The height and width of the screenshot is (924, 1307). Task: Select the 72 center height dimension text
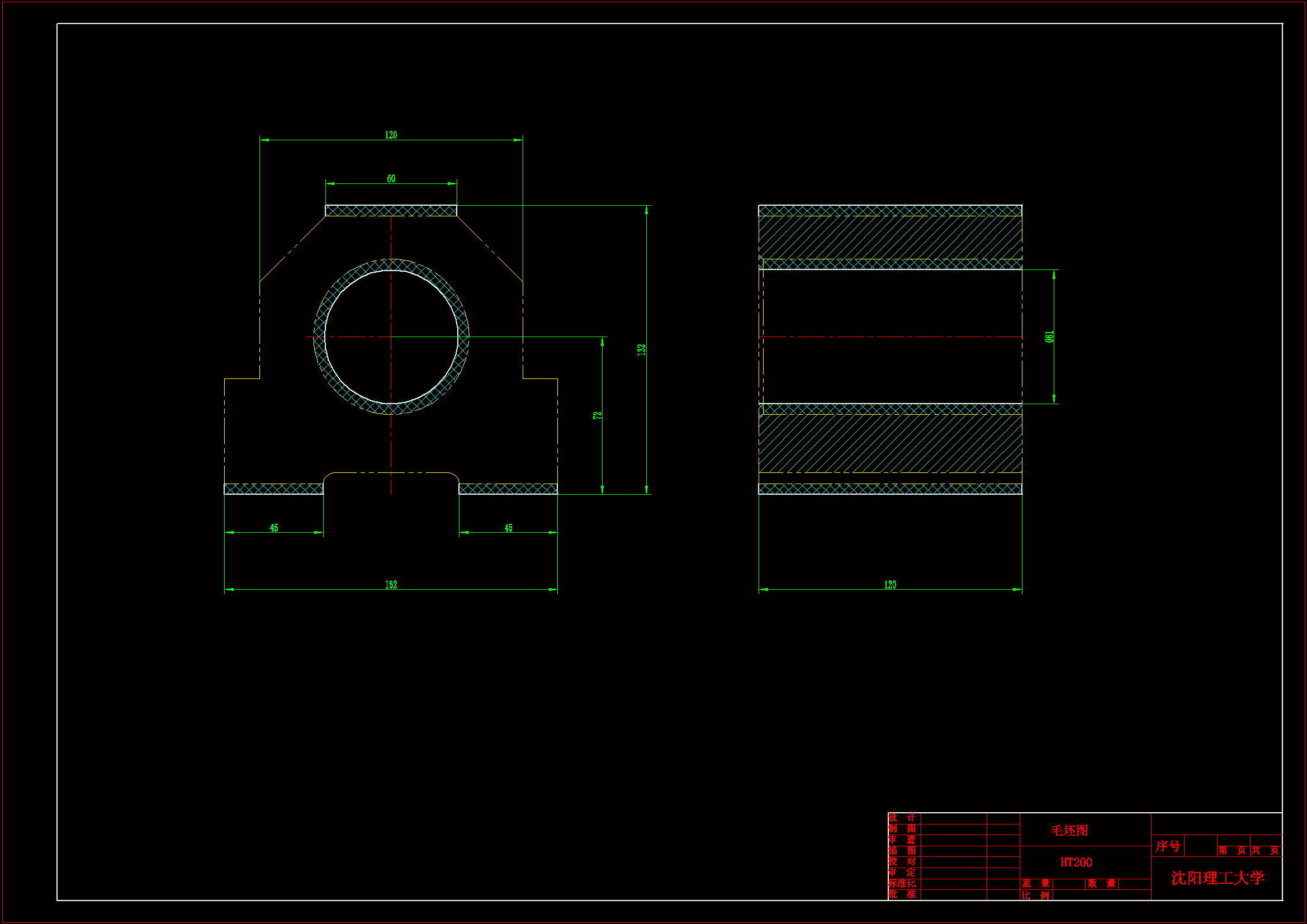click(597, 415)
